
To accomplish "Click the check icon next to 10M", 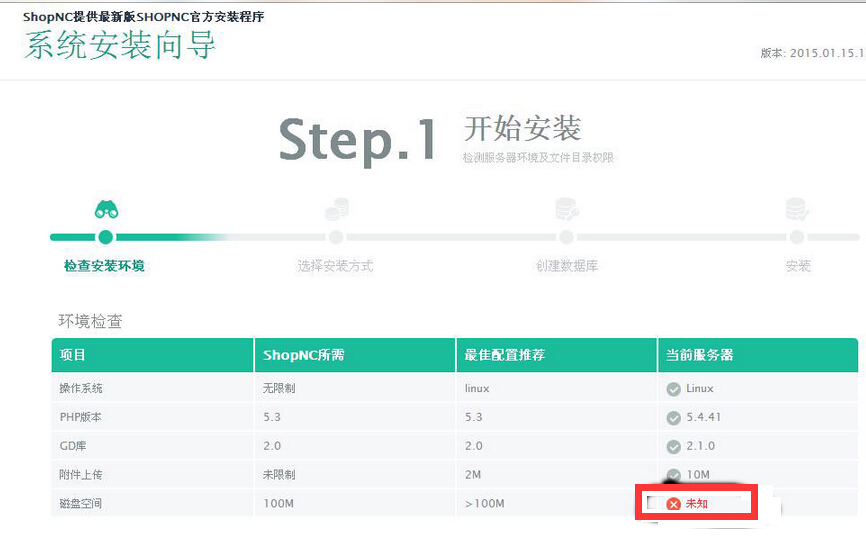I will (x=673, y=475).
